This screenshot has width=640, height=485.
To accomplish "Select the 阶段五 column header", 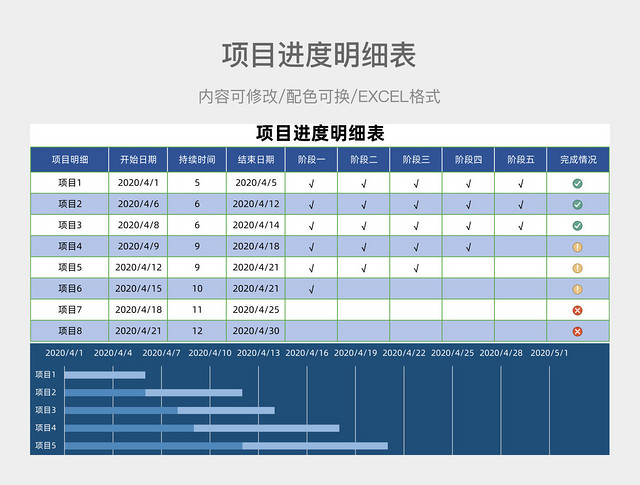I will coord(520,160).
